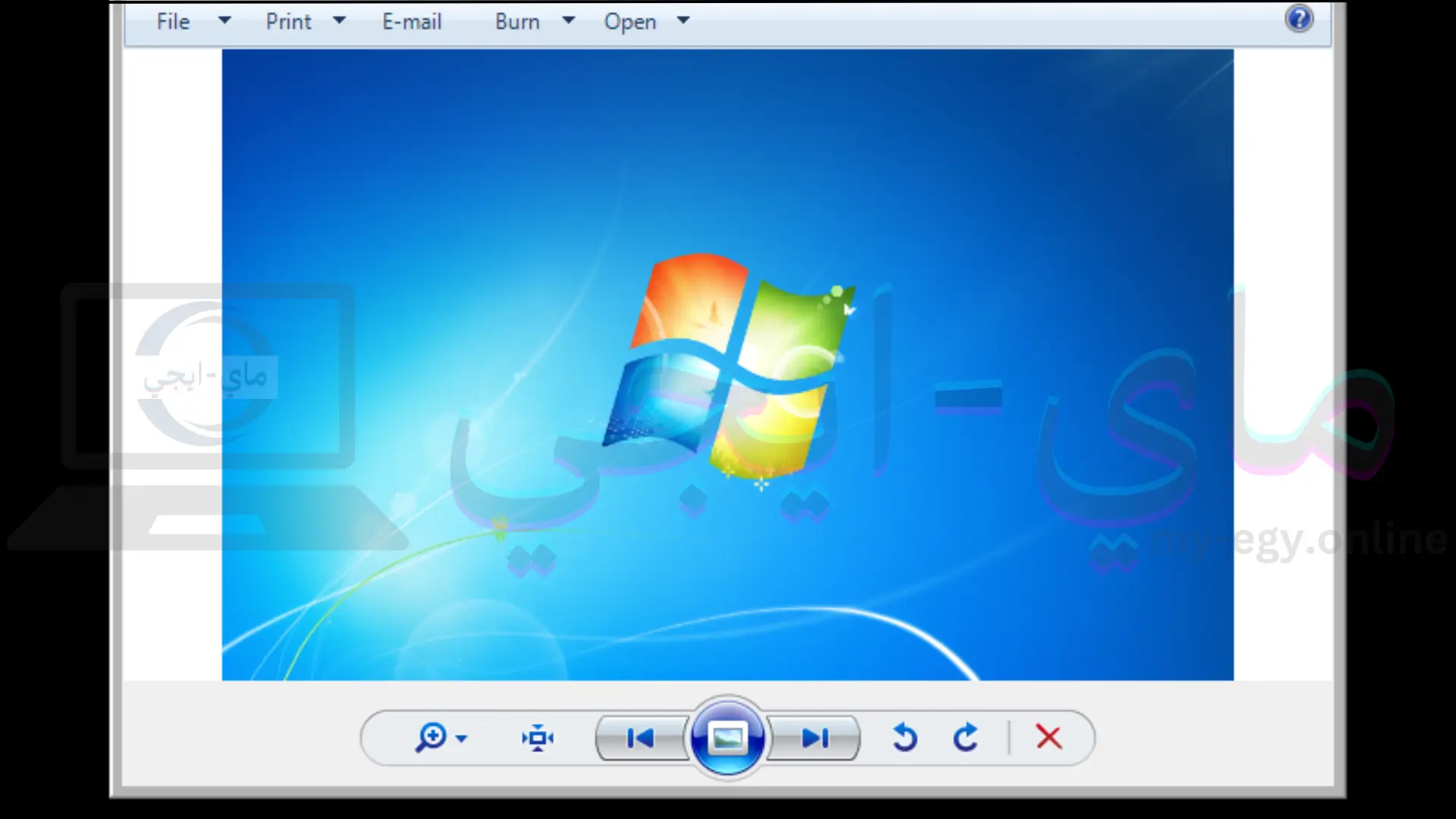Play the slide show
Viewport: 1456px width, 819px height.
click(x=727, y=738)
